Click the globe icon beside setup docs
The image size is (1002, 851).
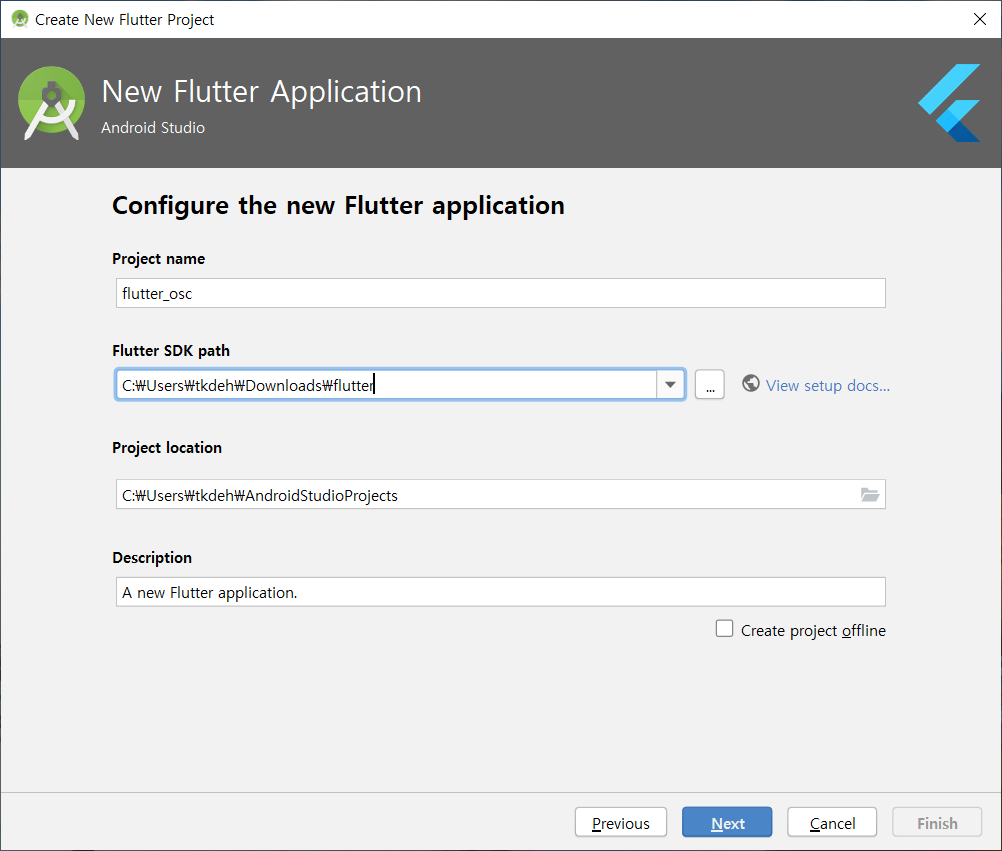[x=751, y=383]
